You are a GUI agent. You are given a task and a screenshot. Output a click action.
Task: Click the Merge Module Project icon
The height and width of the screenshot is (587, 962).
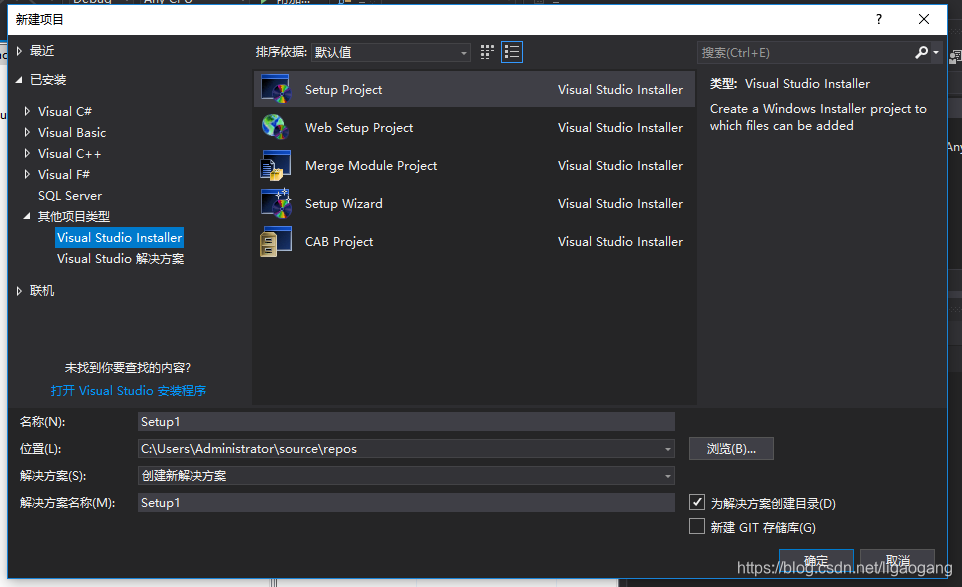[x=275, y=166]
